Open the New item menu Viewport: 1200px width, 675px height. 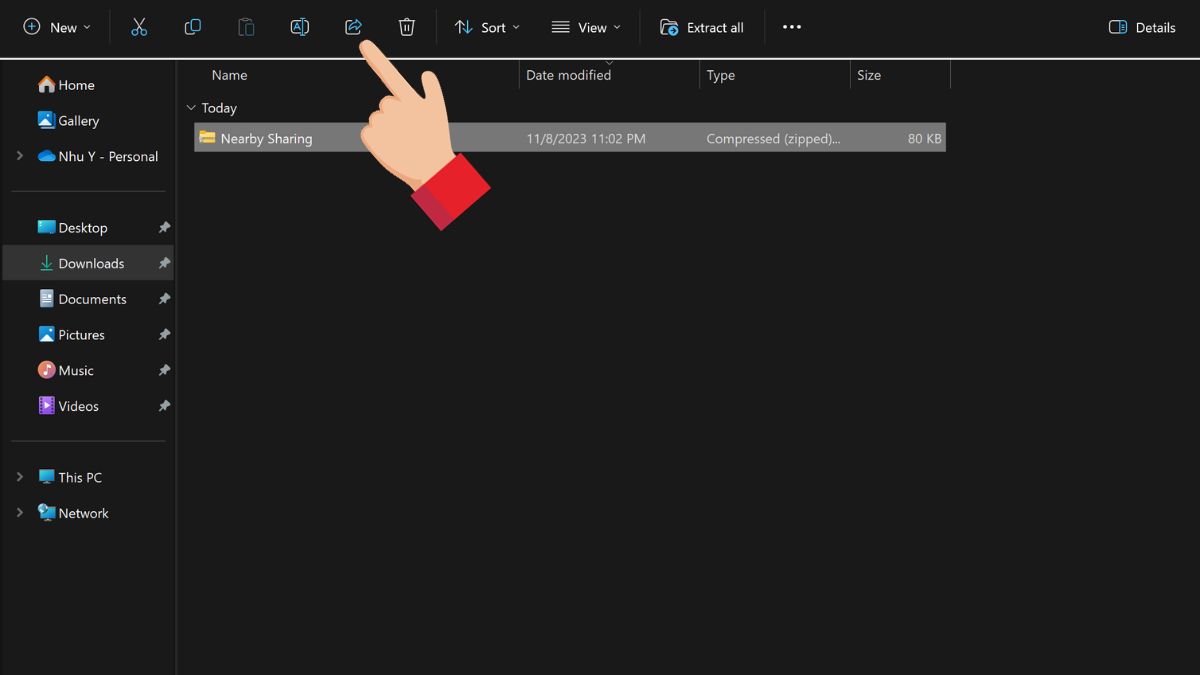(x=57, y=27)
